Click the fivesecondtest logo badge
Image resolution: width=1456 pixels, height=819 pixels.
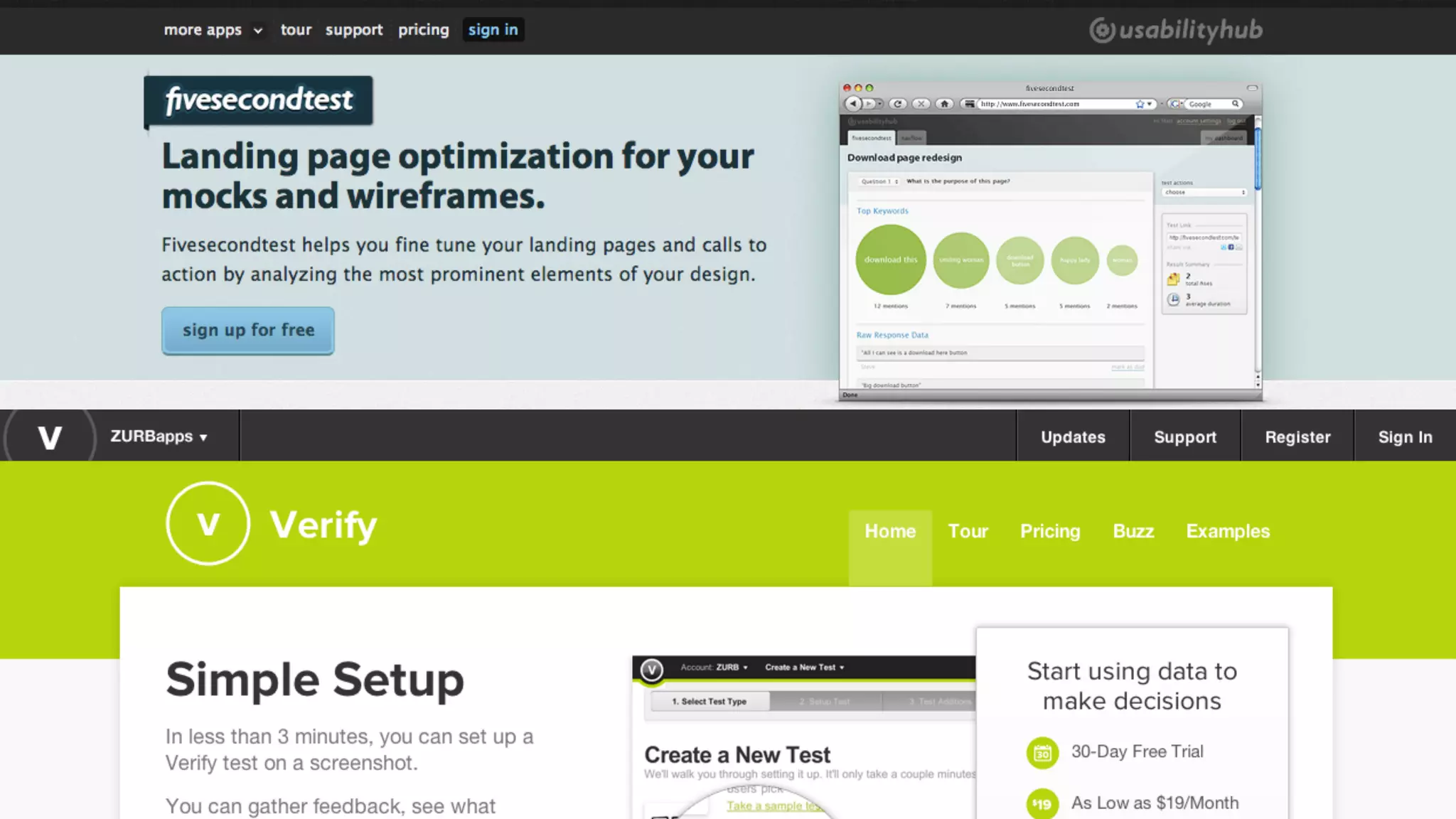click(x=258, y=100)
